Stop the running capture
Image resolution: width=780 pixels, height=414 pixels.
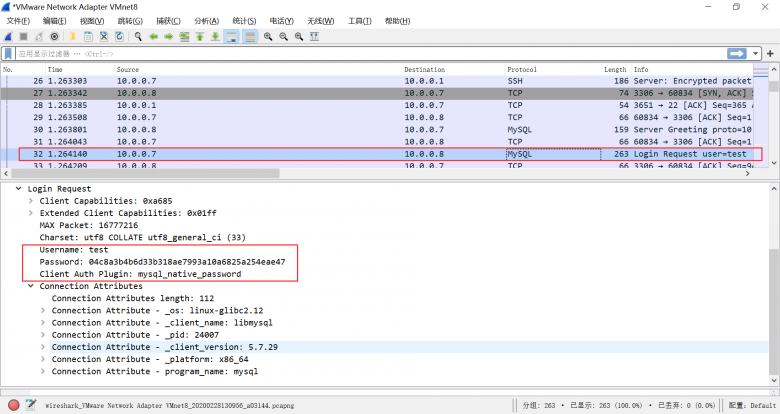click(23, 36)
